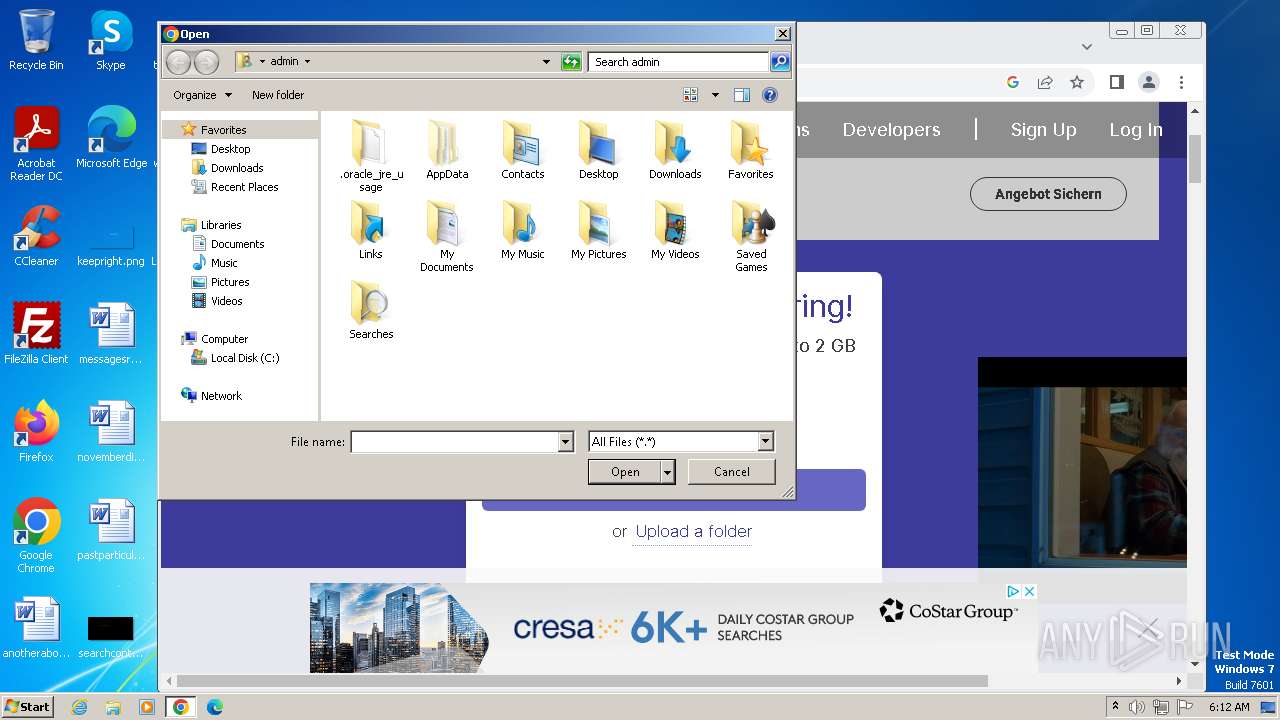Image resolution: width=1280 pixels, height=720 pixels.
Task: Click the Cancel button
Action: point(731,472)
